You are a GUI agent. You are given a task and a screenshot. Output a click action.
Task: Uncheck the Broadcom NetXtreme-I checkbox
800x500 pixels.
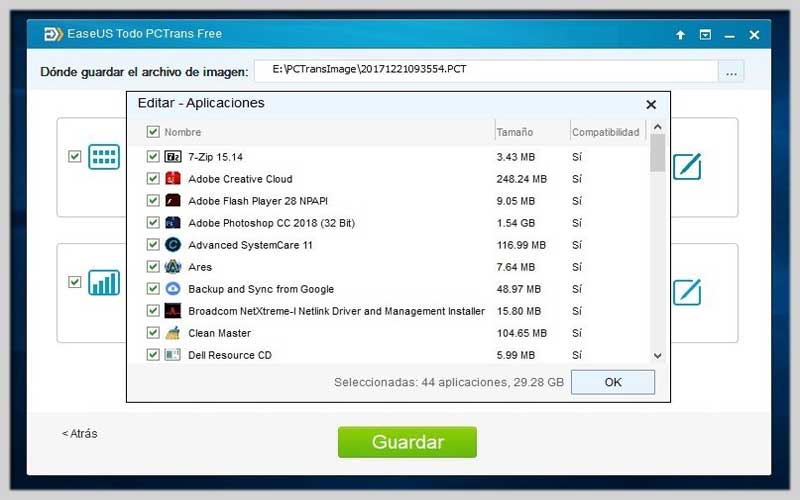click(153, 310)
